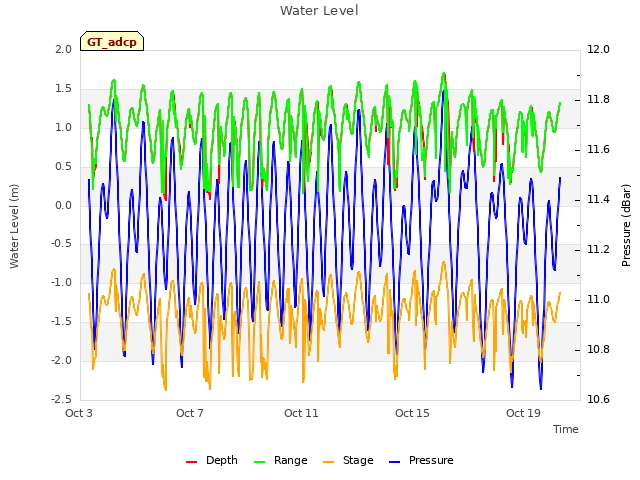Click the red Depth legend swatch
This screenshot has height=480, width=640.
point(191,462)
